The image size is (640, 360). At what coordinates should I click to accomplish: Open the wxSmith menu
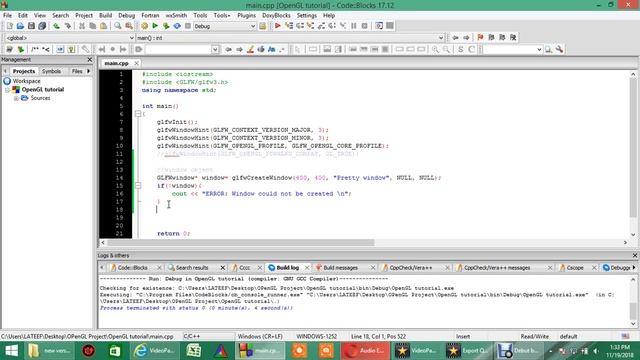[176, 15]
